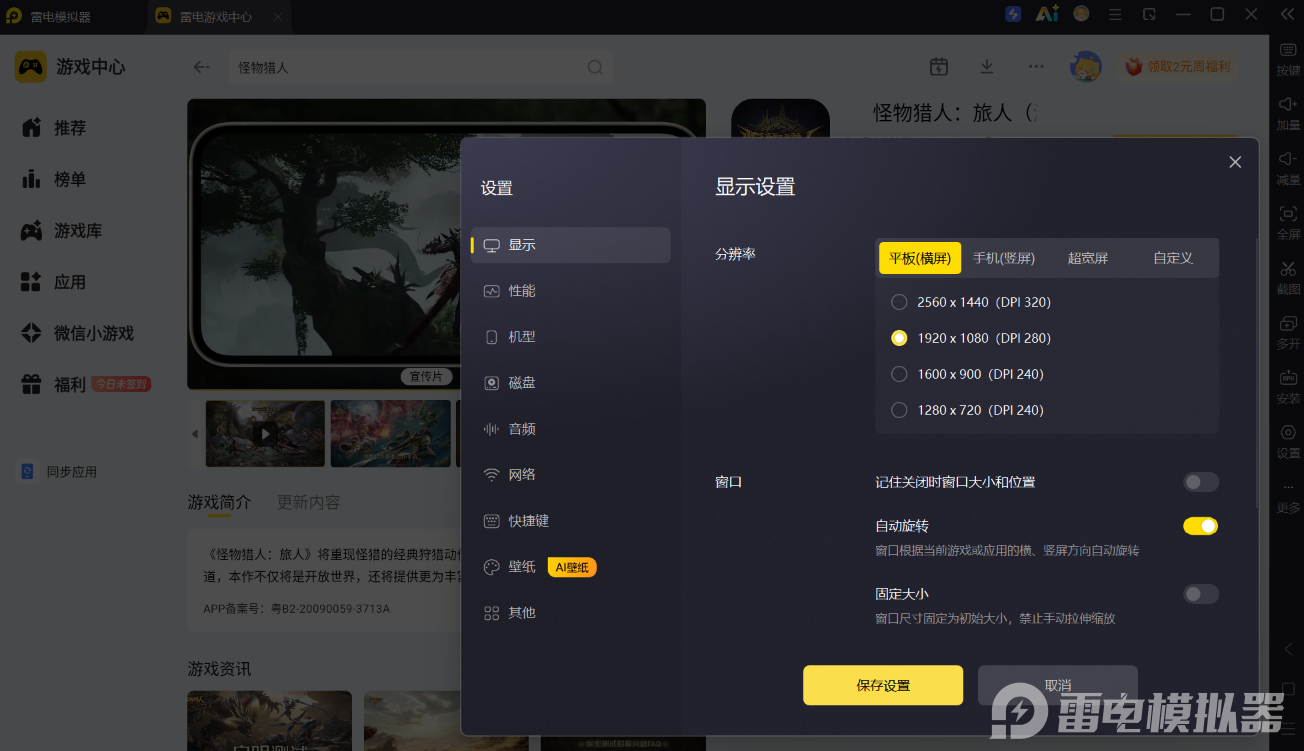Viewport: 1304px width, 751px height.
Task: Open 其他 settings category
Action: tap(571, 613)
